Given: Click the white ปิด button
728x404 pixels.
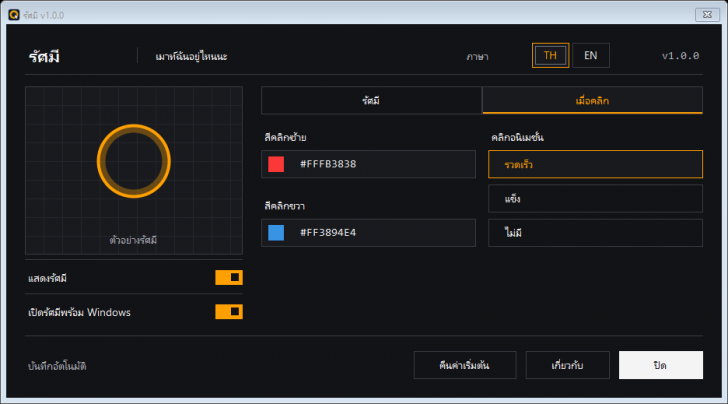Looking at the screenshot, I should click(661, 365).
